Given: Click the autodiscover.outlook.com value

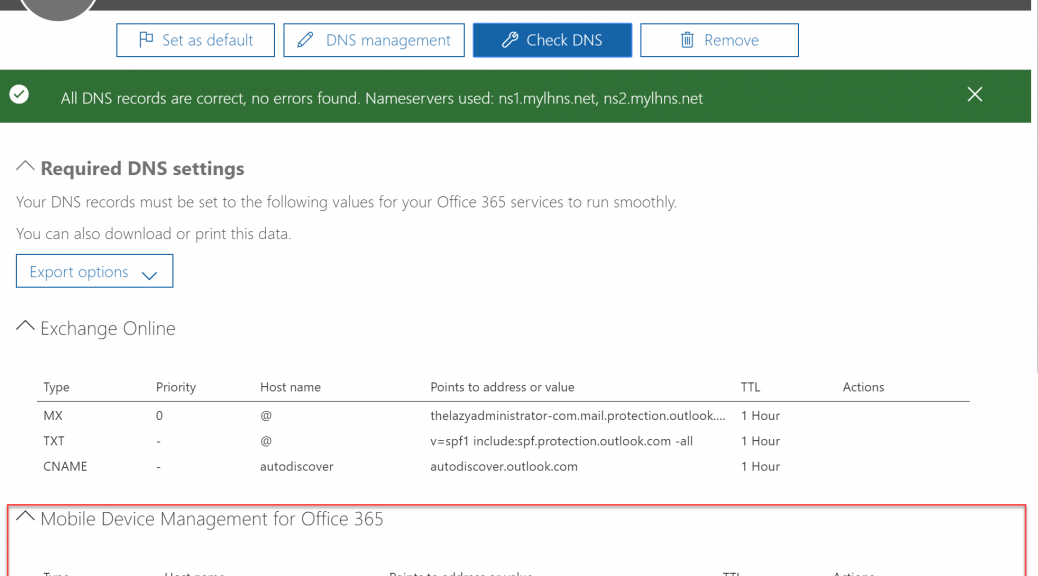Looking at the screenshot, I should [x=504, y=466].
